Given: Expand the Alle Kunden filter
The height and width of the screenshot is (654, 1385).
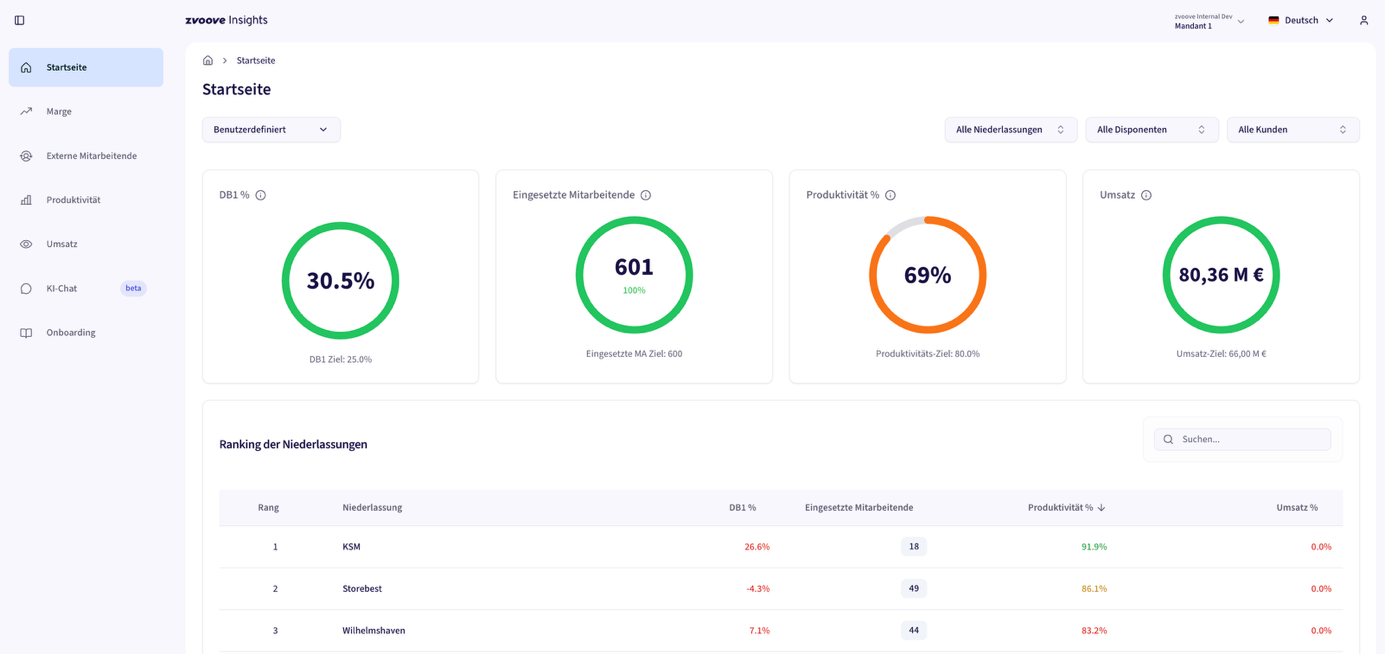Looking at the screenshot, I should 1292,130.
